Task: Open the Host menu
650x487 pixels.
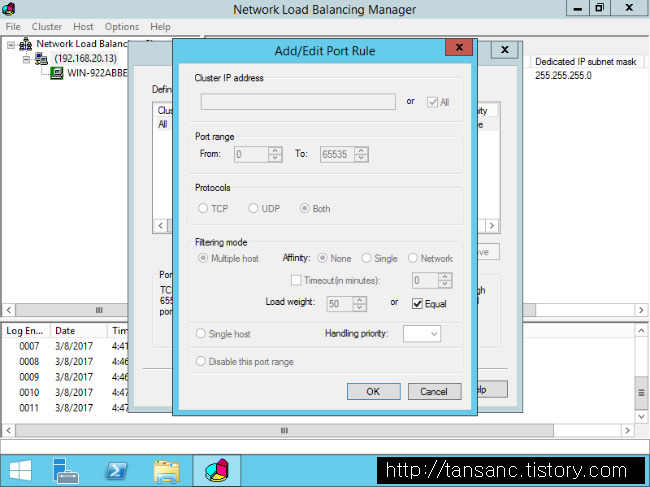Action: click(x=83, y=27)
